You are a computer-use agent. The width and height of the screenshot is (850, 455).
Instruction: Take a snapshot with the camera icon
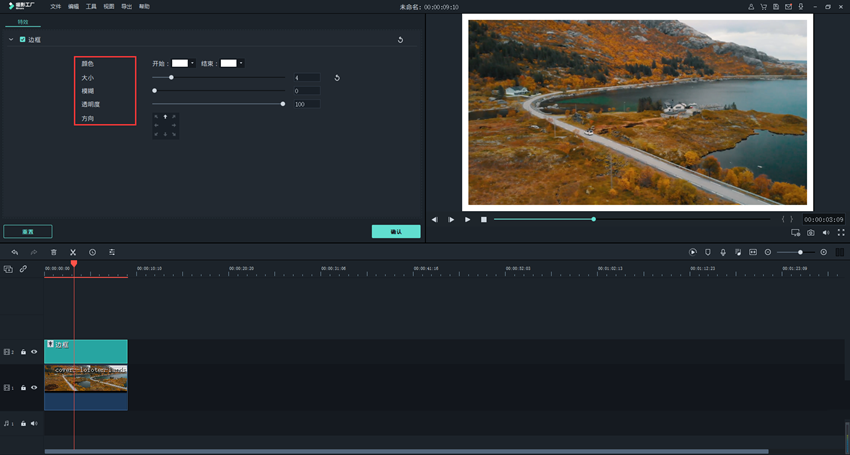(x=810, y=233)
